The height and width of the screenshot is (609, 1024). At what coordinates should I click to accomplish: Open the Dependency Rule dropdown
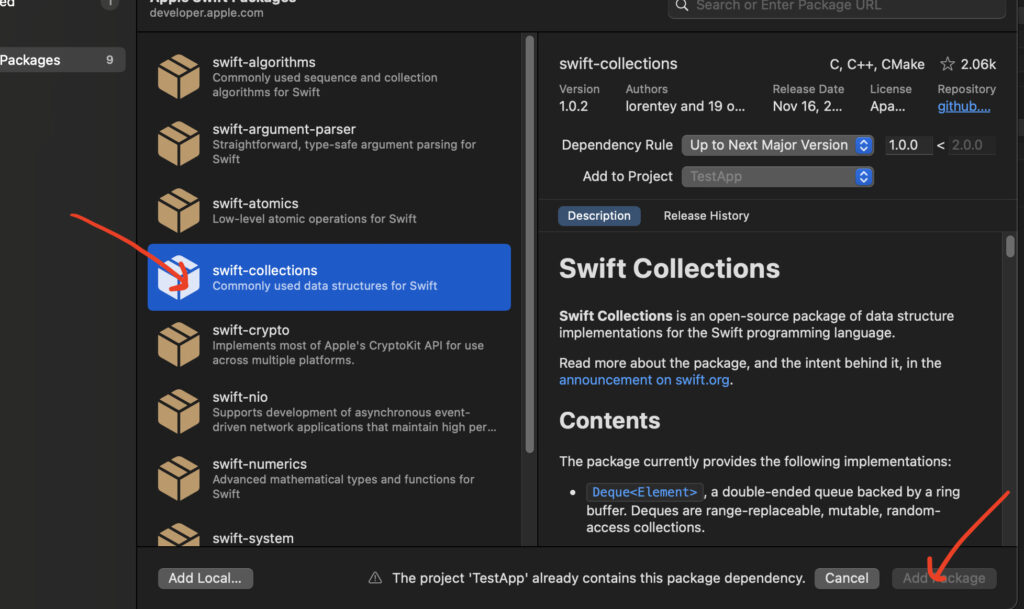pyautogui.click(x=777, y=145)
